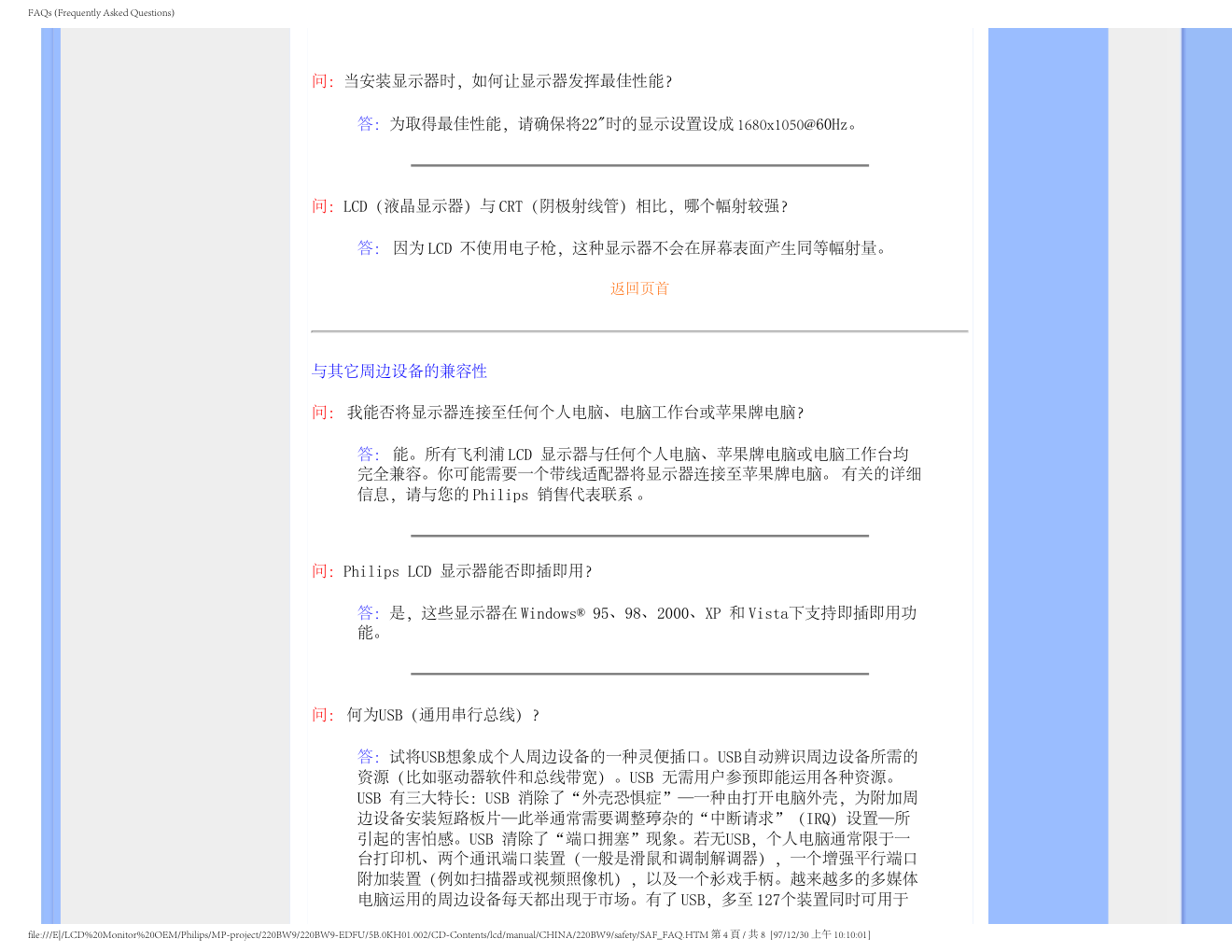
Task: Click the FAQs (Frequently Asked Questions) page header
Action: click(101, 13)
